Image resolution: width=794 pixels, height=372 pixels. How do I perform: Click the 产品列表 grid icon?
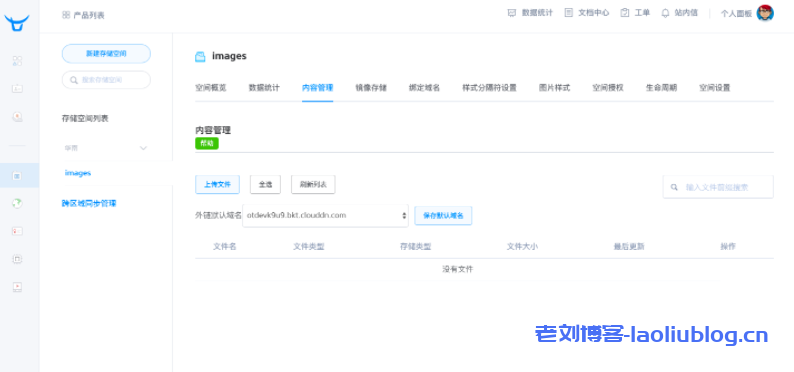(x=66, y=15)
